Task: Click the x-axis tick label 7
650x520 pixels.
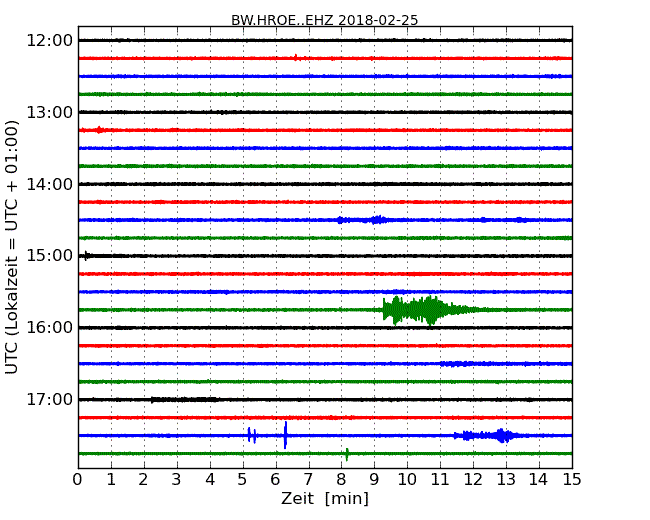Action: [308, 480]
